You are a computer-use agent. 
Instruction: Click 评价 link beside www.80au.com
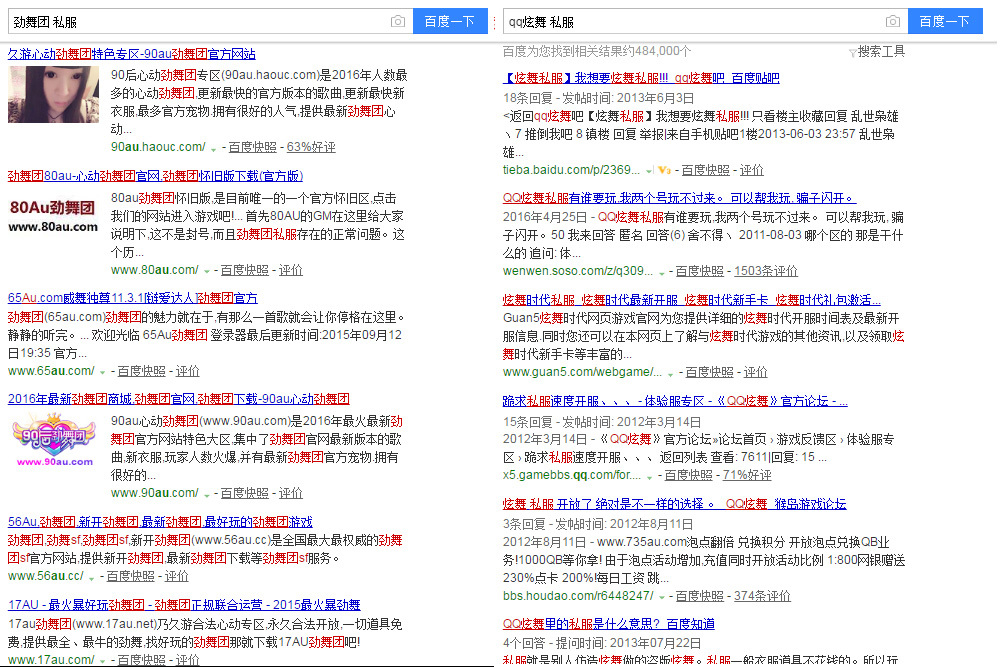click(x=291, y=270)
